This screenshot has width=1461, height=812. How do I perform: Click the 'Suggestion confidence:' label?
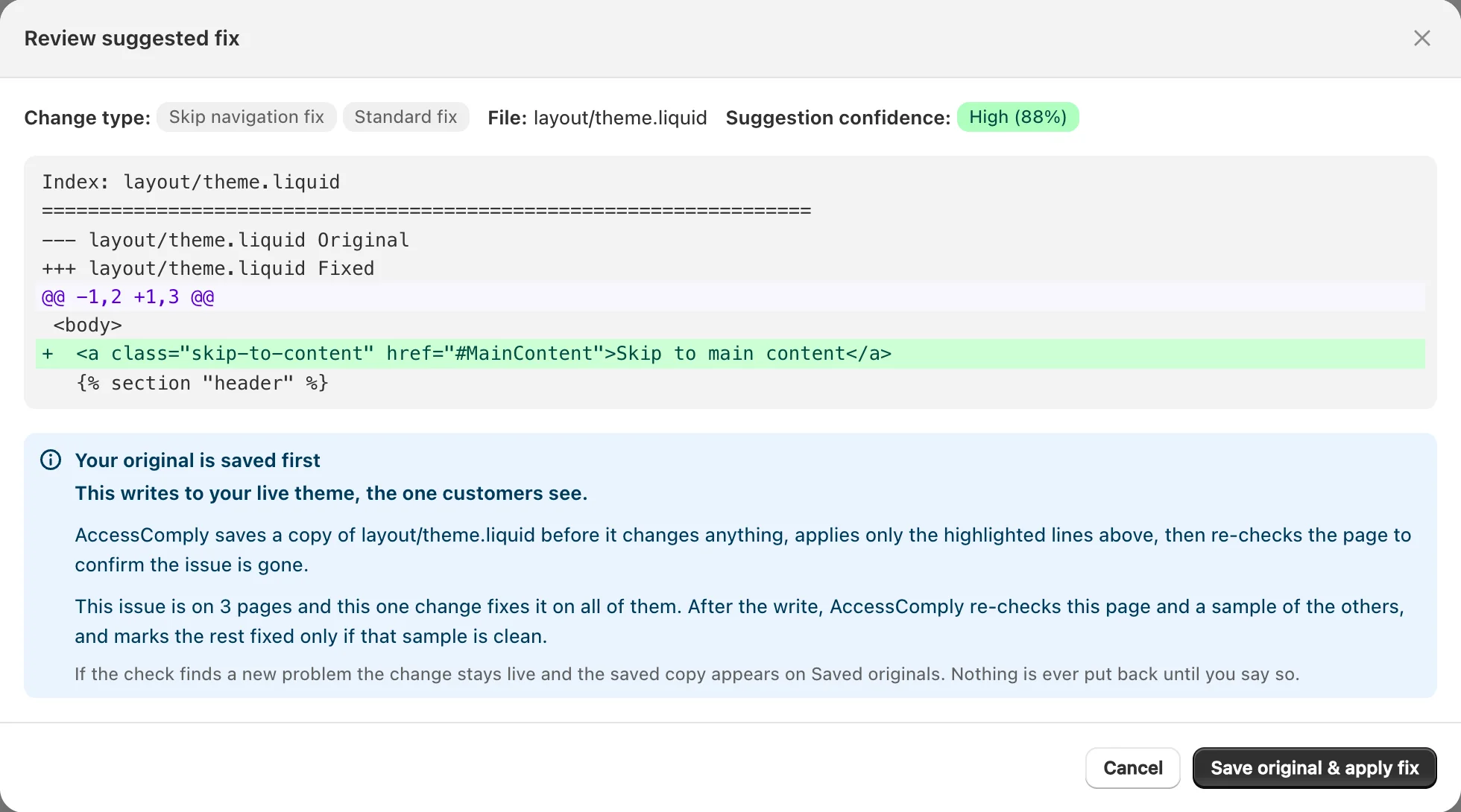[x=838, y=118]
